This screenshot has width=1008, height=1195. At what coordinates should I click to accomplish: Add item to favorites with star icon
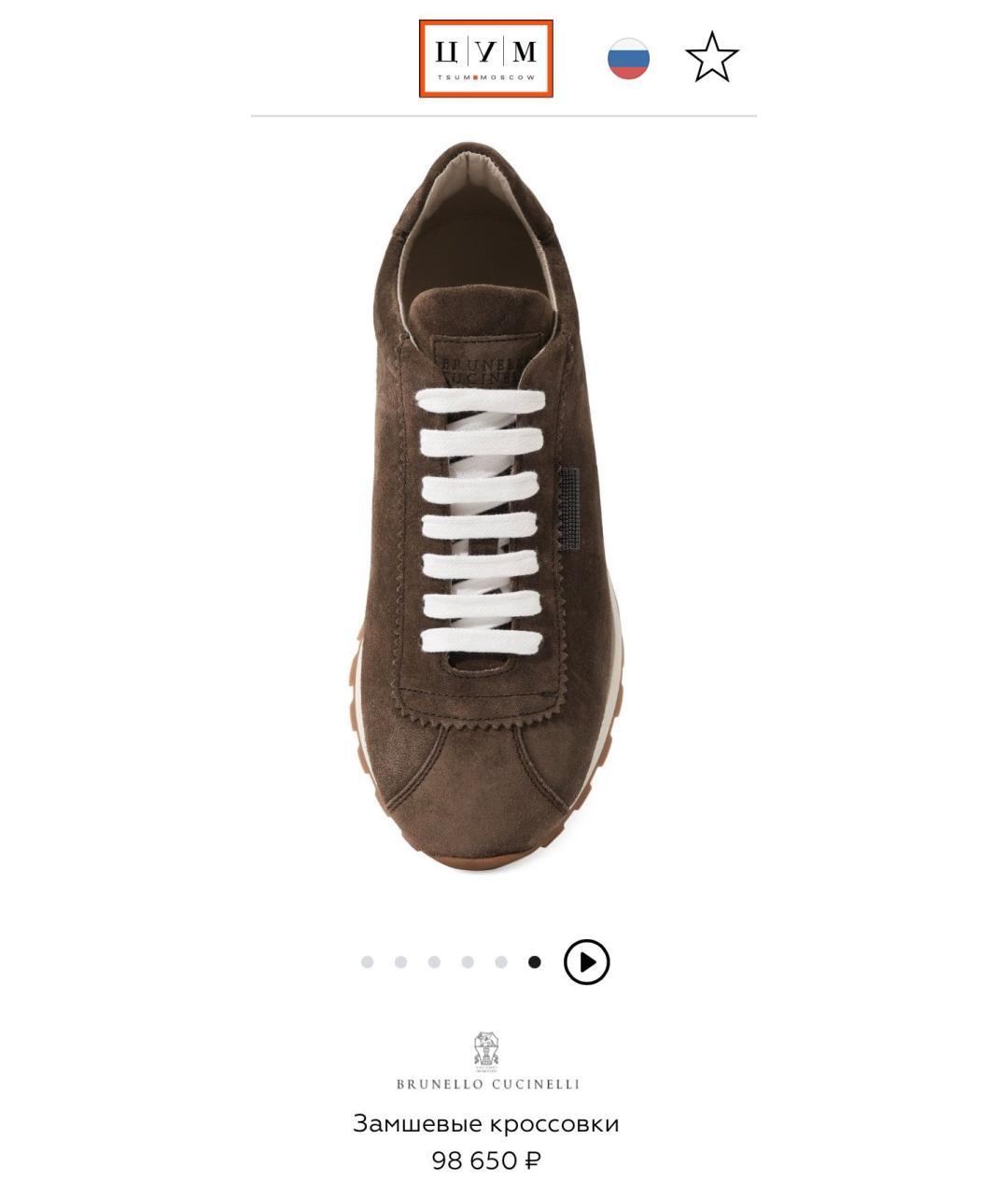(x=712, y=58)
